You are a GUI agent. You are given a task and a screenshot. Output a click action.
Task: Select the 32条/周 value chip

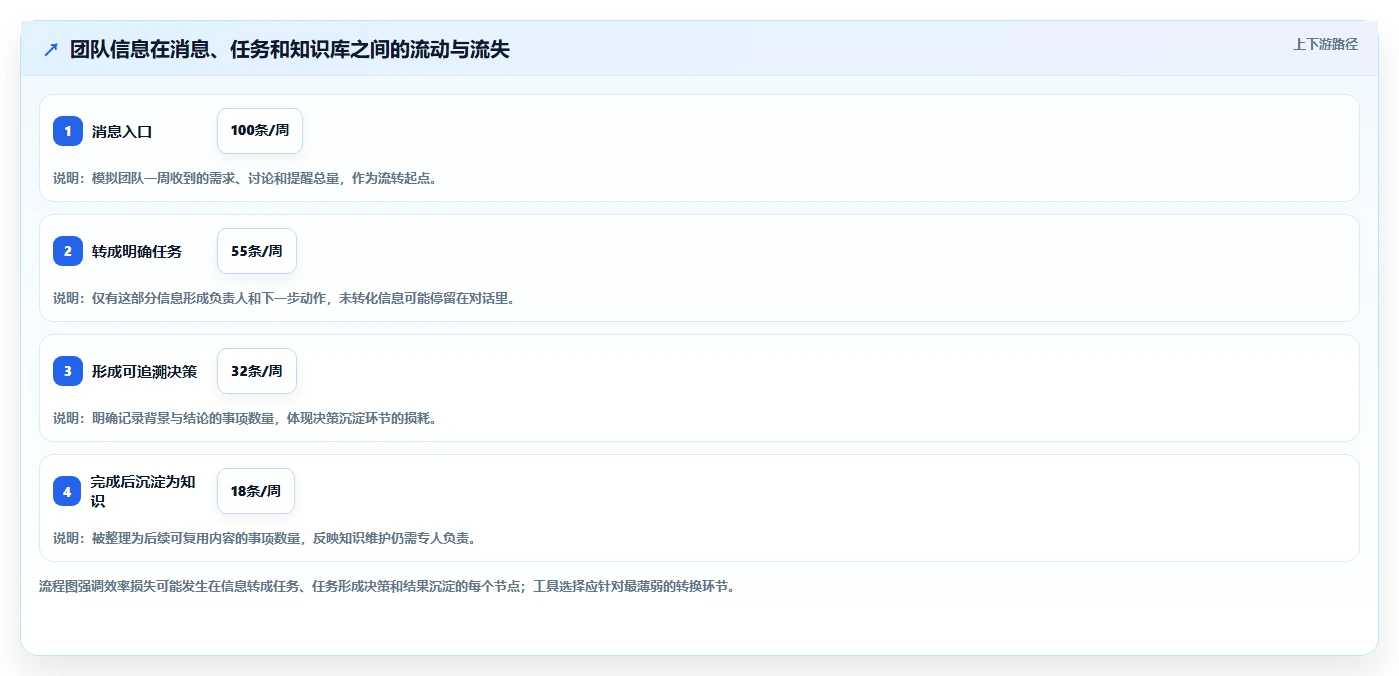pyautogui.click(x=257, y=371)
